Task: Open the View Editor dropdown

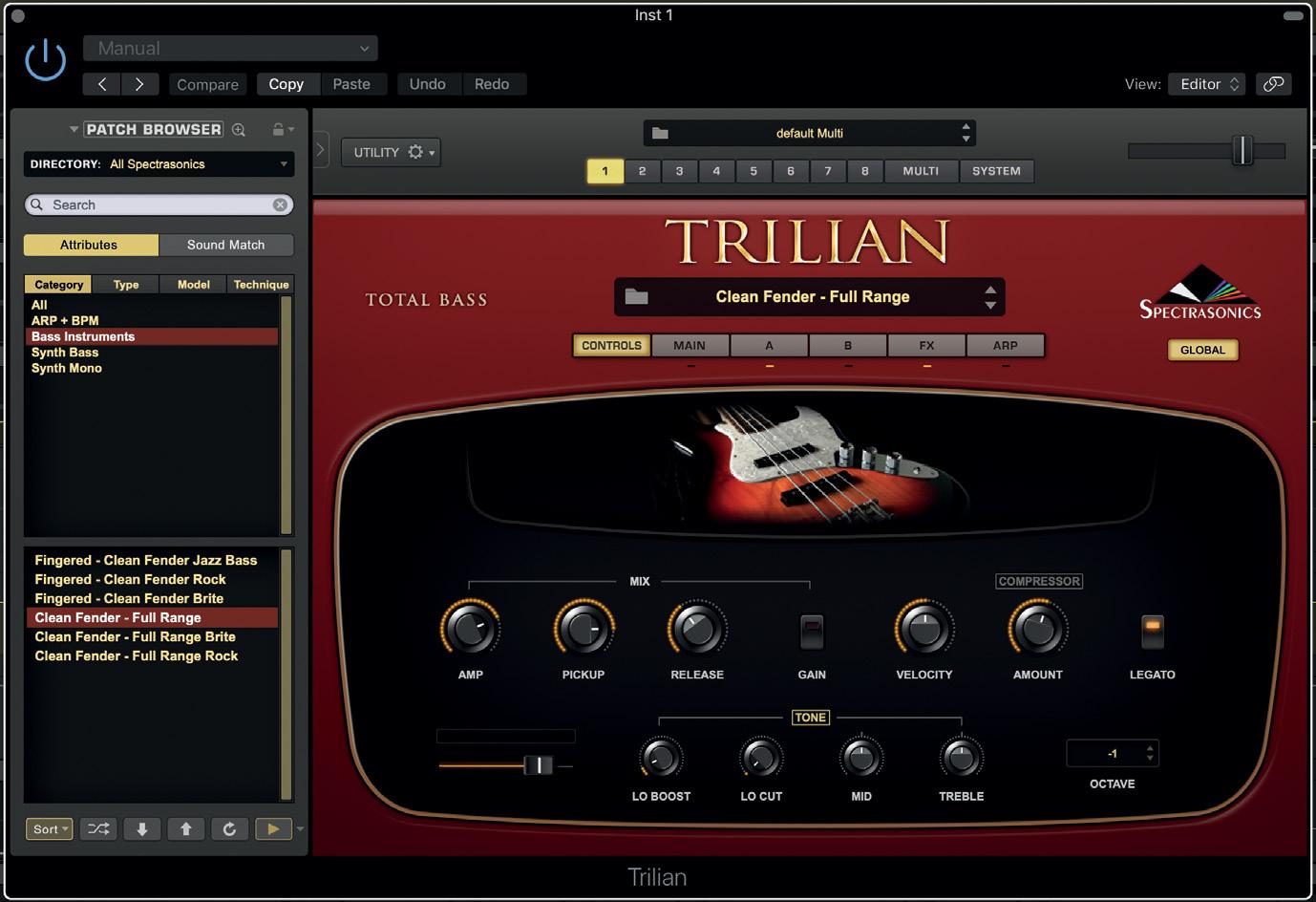Action: [x=1209, y=84]
